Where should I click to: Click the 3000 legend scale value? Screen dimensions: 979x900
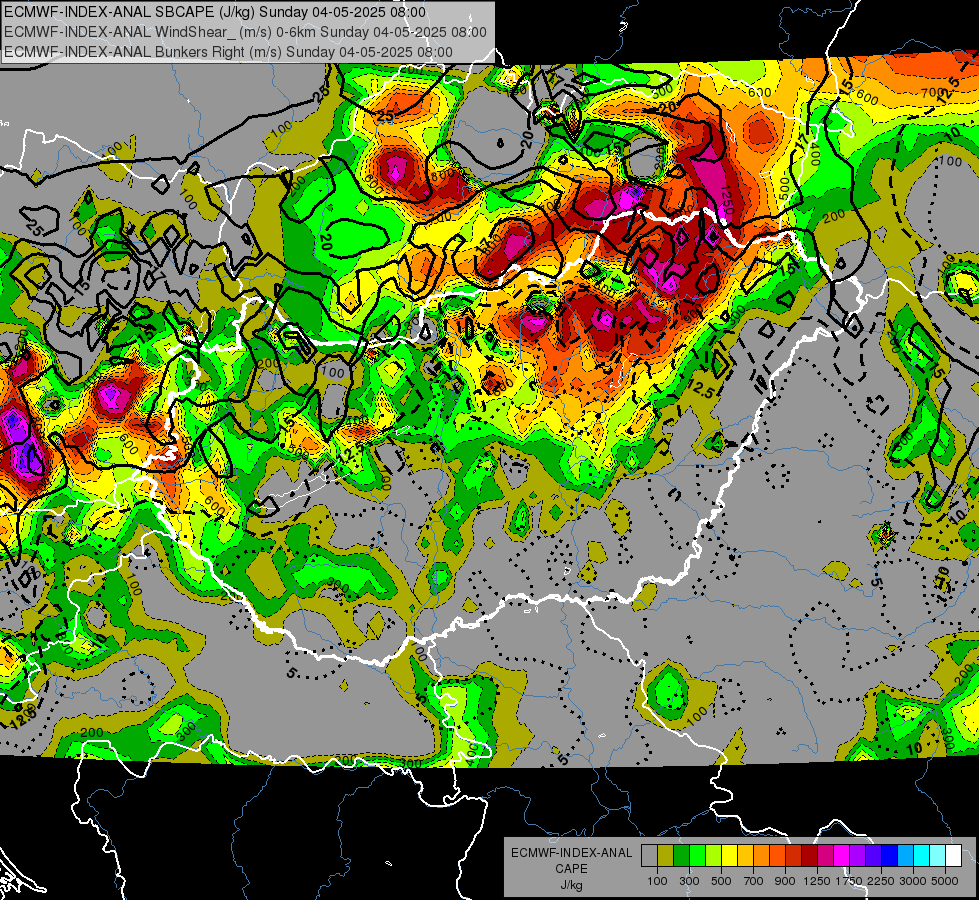pos(913,881)
